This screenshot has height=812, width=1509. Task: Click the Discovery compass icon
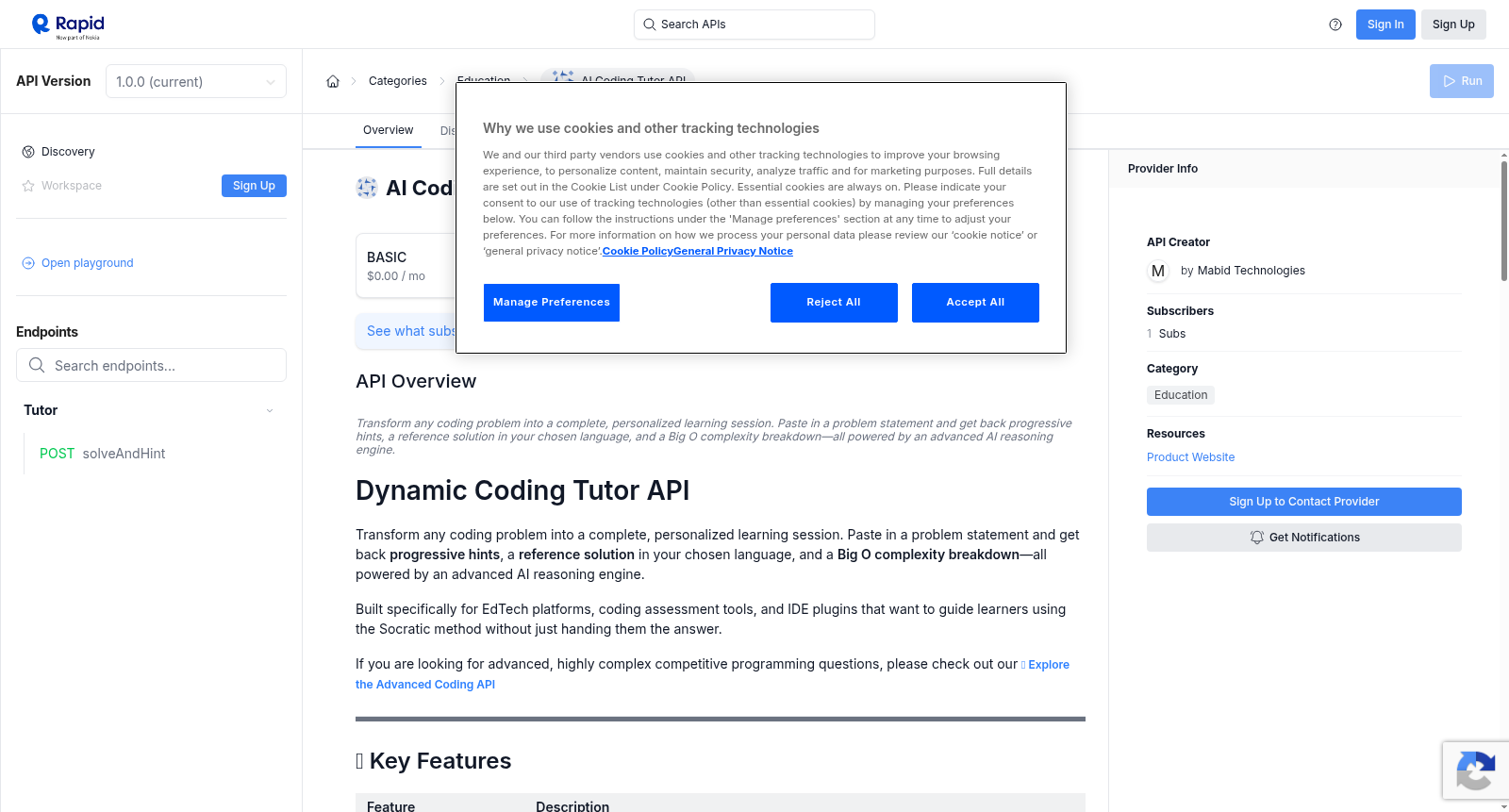(x=28, y=152)
